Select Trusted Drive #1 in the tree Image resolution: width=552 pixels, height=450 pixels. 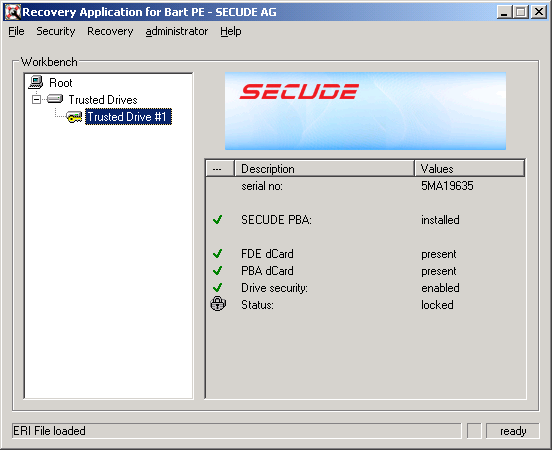[128, 117]
